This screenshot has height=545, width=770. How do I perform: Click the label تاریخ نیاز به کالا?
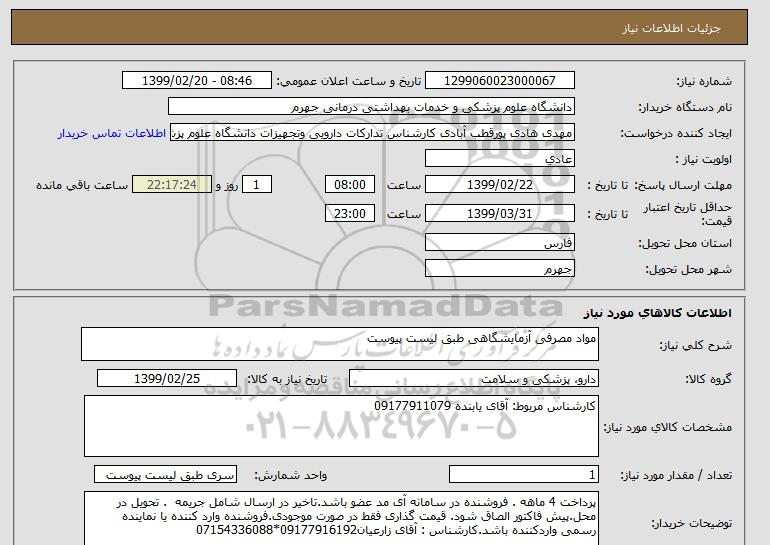(x=287, y=379)
